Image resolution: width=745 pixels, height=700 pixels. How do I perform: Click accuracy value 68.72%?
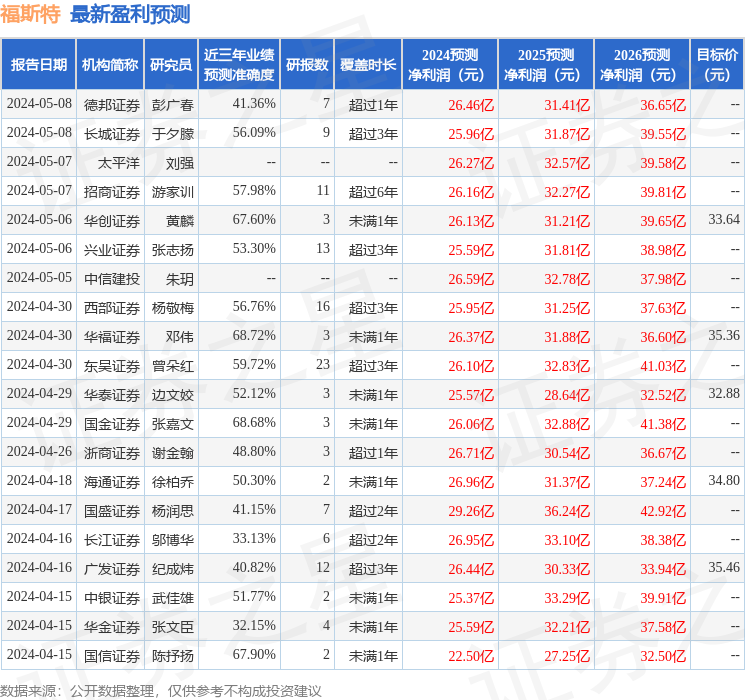coord(254,336)
